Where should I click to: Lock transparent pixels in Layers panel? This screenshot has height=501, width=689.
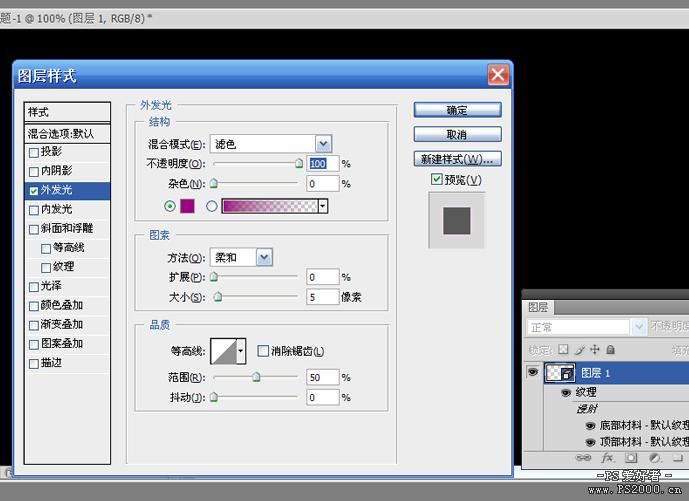(563, 350)
